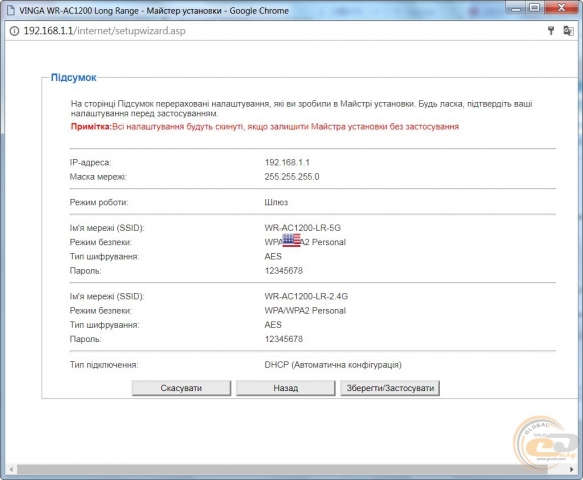Click the page document icon in title bar
Screen dimensions: 583x480
(x=11, y=10)
